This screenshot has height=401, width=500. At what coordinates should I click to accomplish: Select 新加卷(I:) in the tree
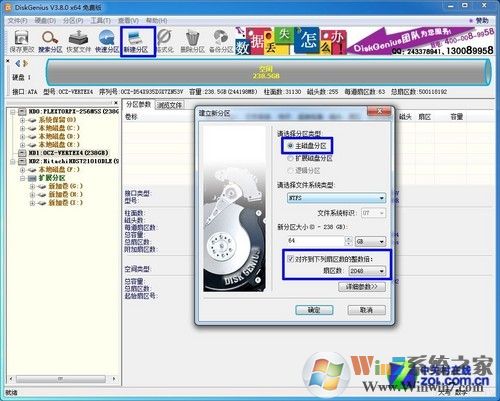pyautogui.click(x=65, y=203)
